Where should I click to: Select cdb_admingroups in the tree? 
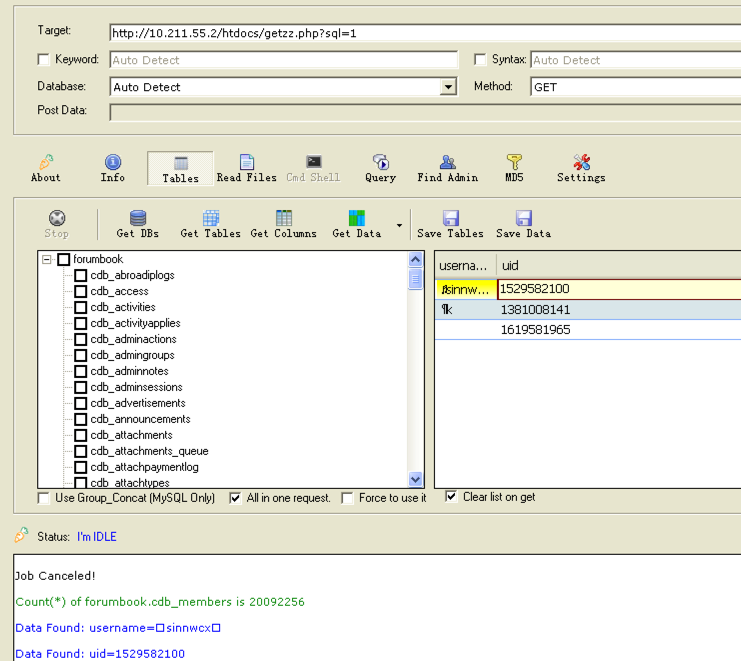tap(132, 355)
